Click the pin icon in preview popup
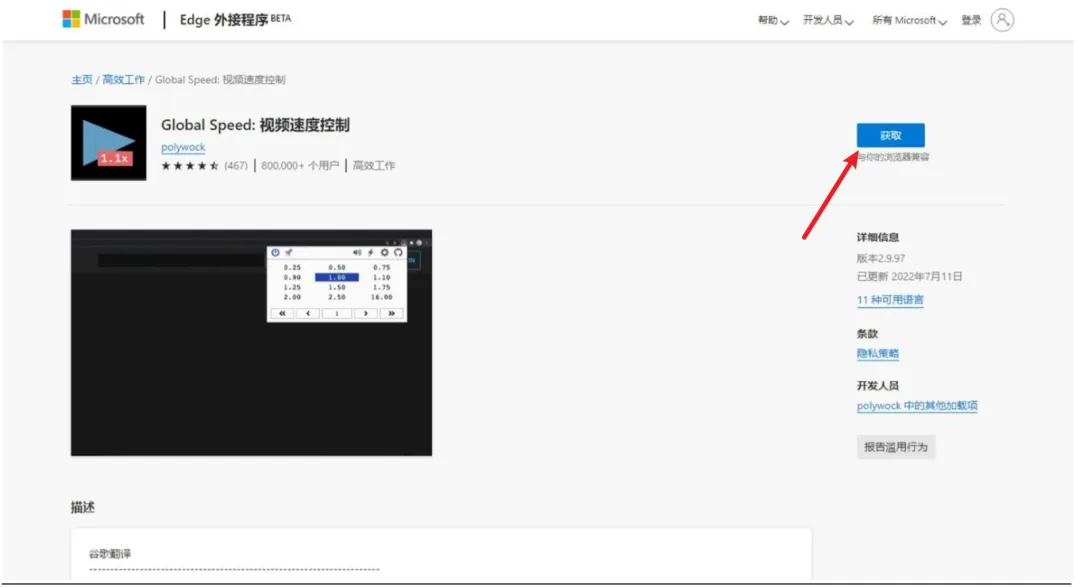This screenshot has height=588, width=1080. tap(289, 253)
